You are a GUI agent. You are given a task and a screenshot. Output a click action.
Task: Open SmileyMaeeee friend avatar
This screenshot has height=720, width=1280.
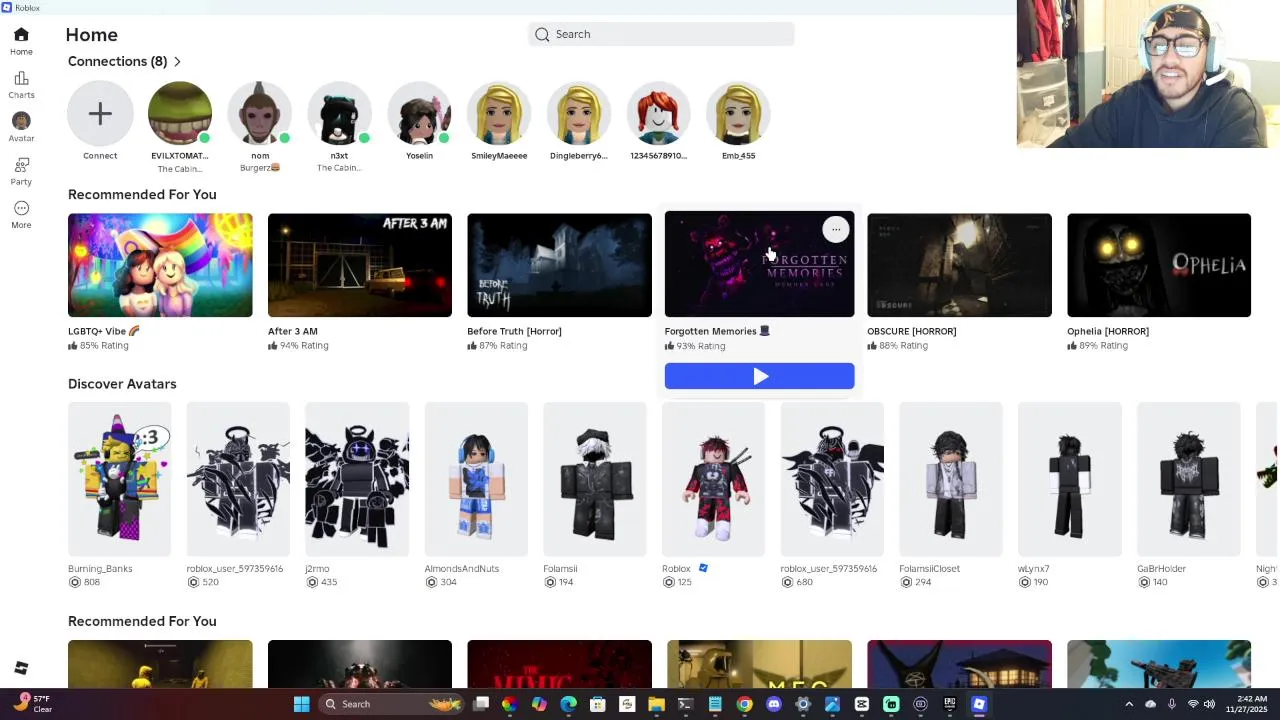[x=499, y=114]
